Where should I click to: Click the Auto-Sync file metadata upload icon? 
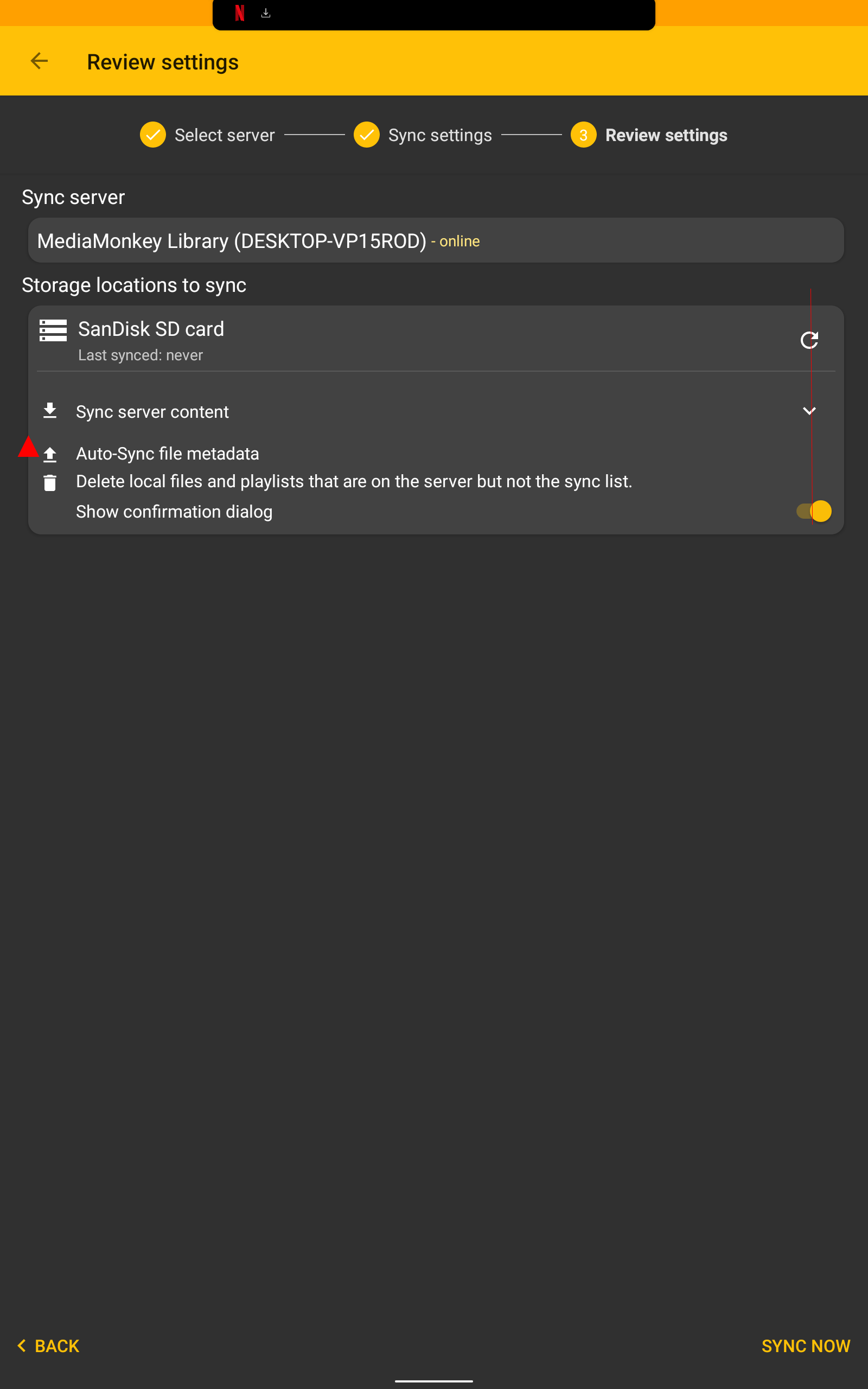(50, 455)
